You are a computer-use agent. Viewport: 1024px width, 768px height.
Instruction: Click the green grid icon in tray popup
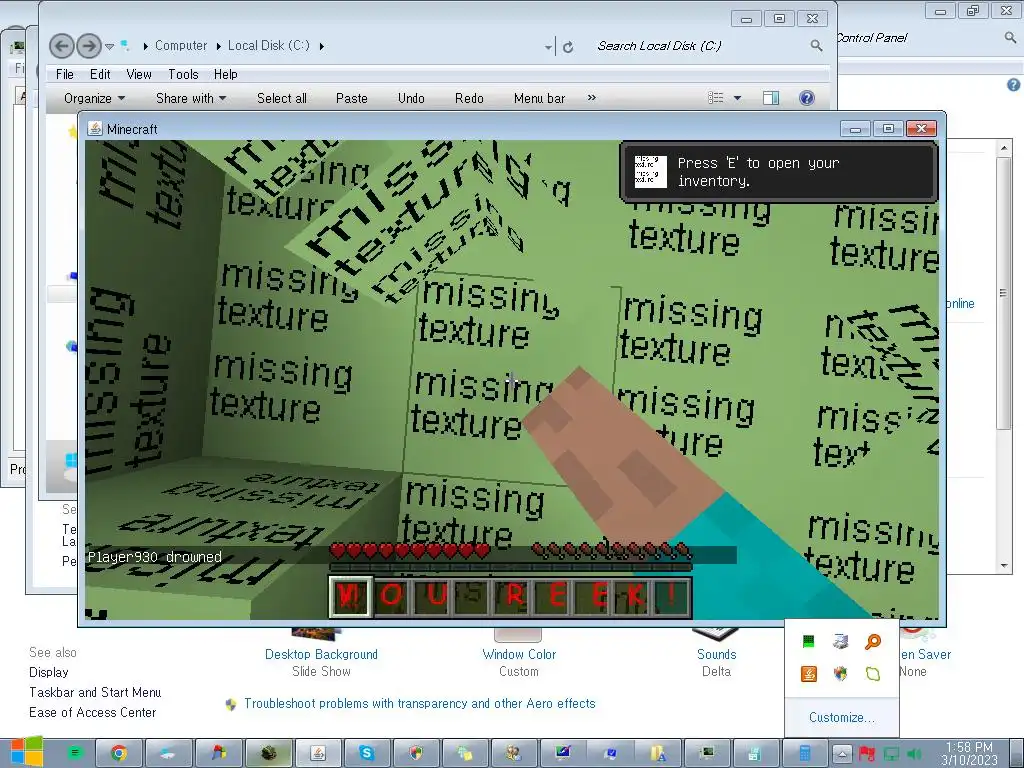808,642
